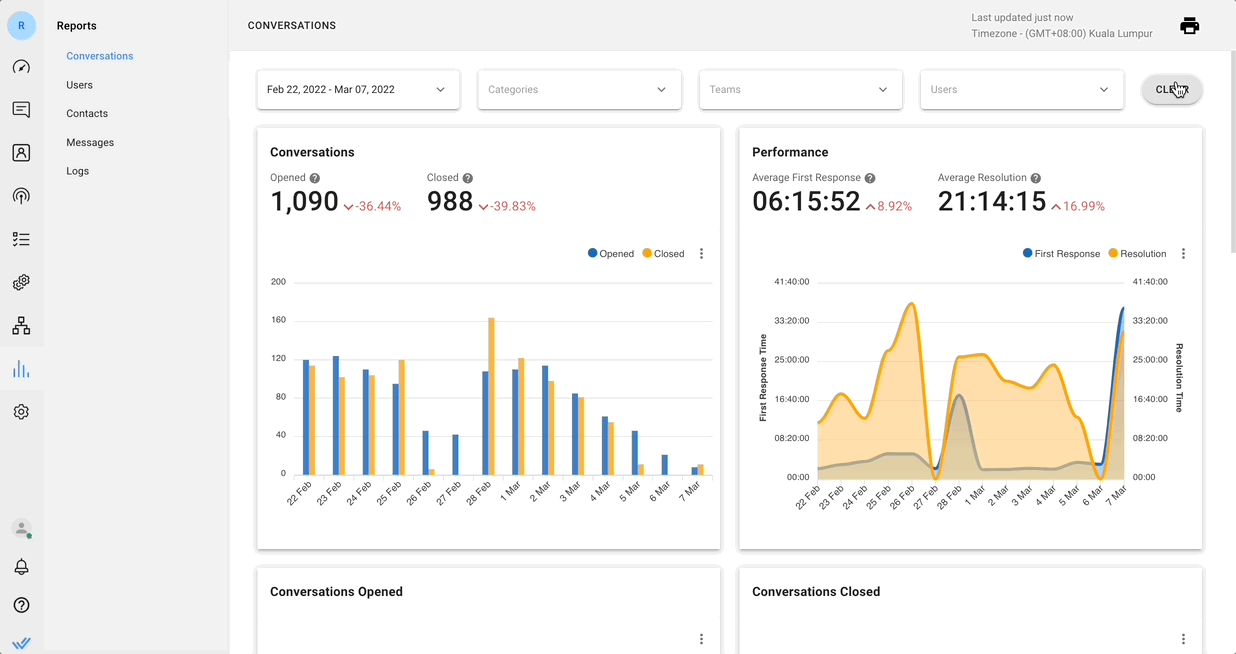1236x654 pixels.
Task: Select the Contacts icon in sidebar
Action: click(21, 152)
